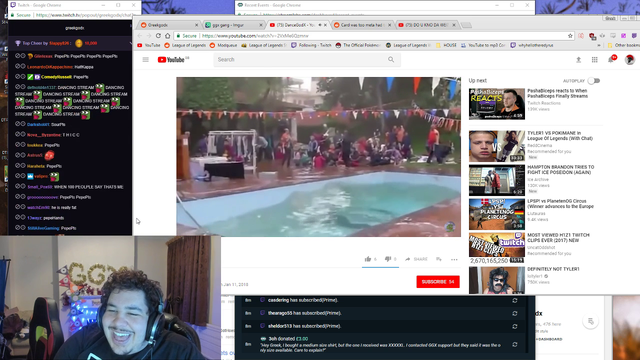Viewport: 640px width, 360px height.
Task: Click the StillAliveGaming username in chat
Action: pos(43,228)
